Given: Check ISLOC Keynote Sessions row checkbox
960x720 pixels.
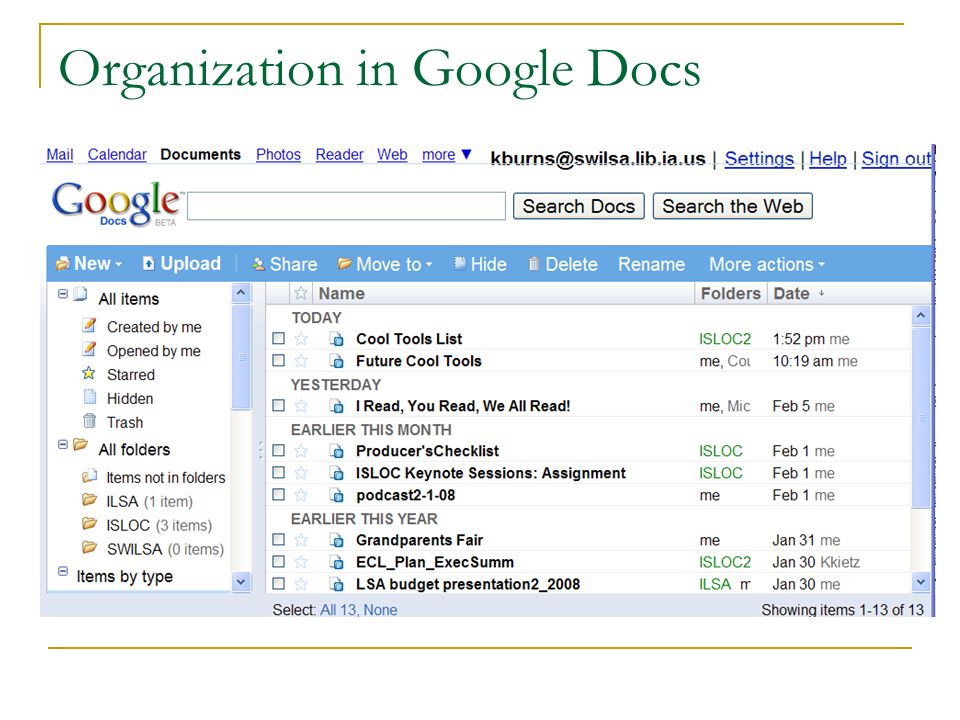Looking at the screenshot, I should (x=279, y=472).
